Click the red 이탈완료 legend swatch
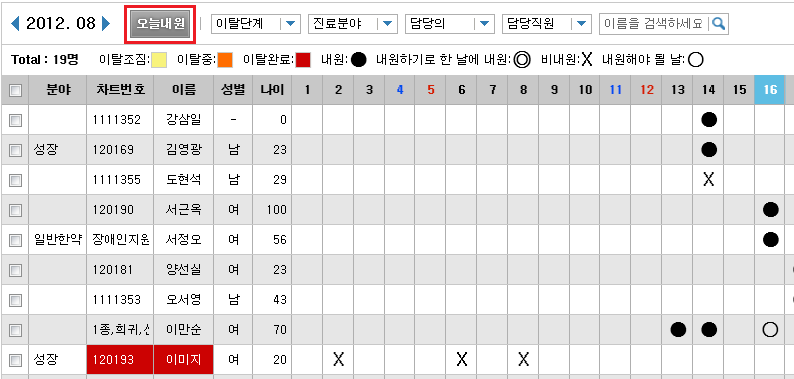 (x=303, y=60)
